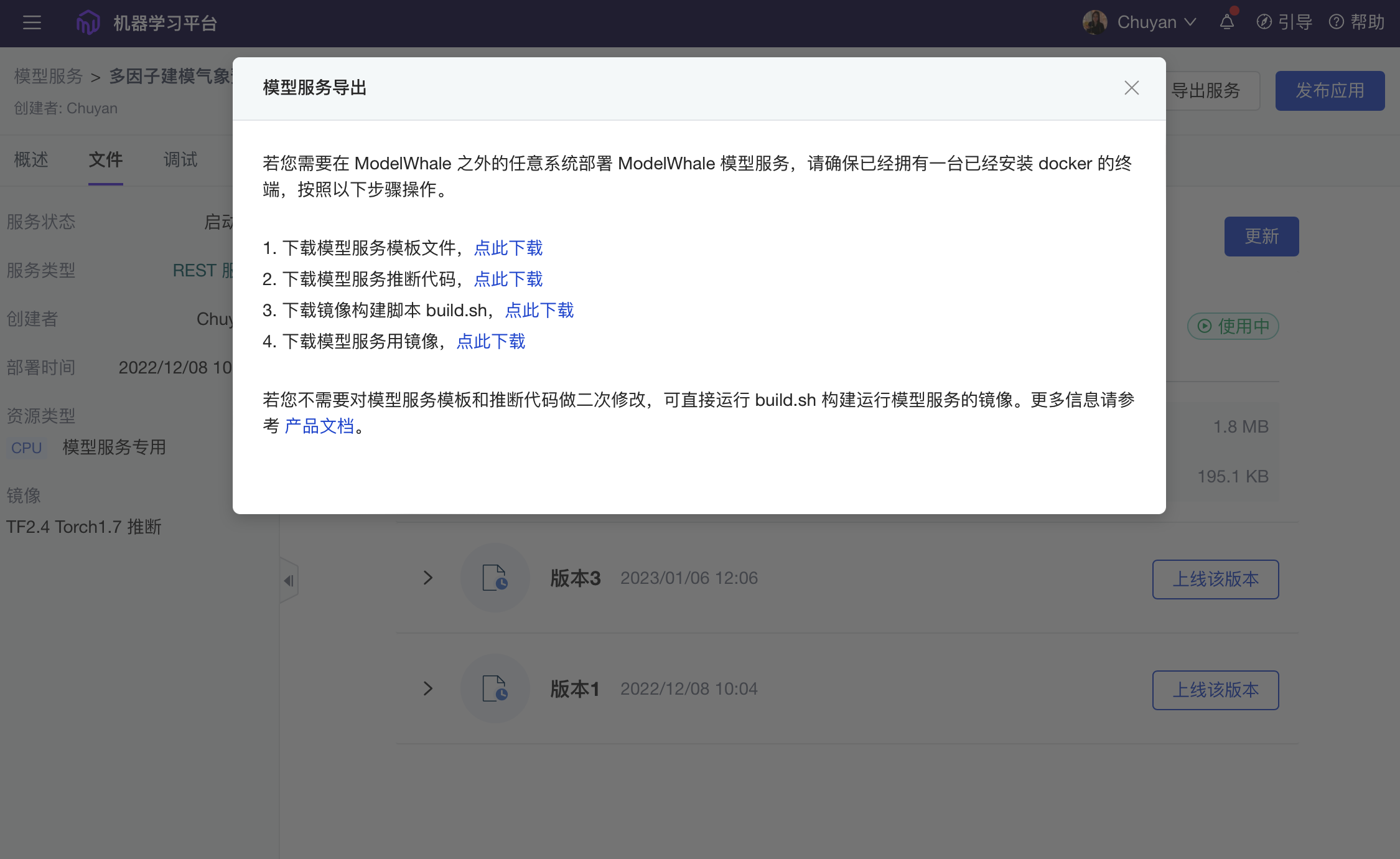Close the 模型服务导出 dialog

[1131, 88]
